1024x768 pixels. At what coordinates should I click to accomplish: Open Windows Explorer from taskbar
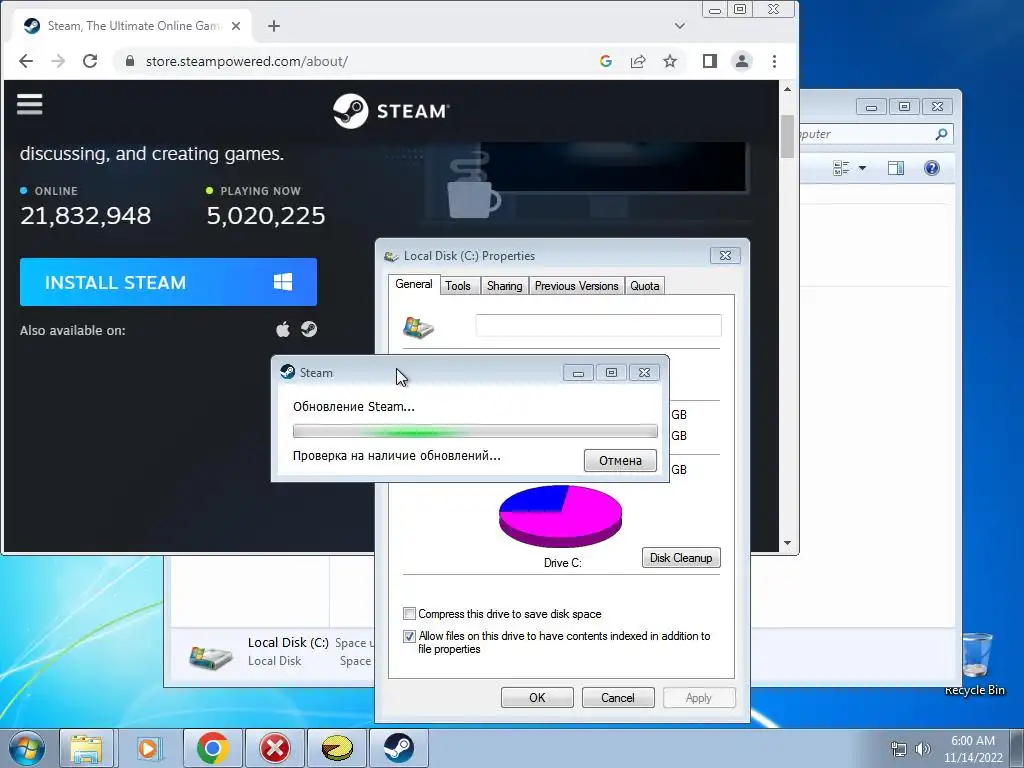[86, 748]
